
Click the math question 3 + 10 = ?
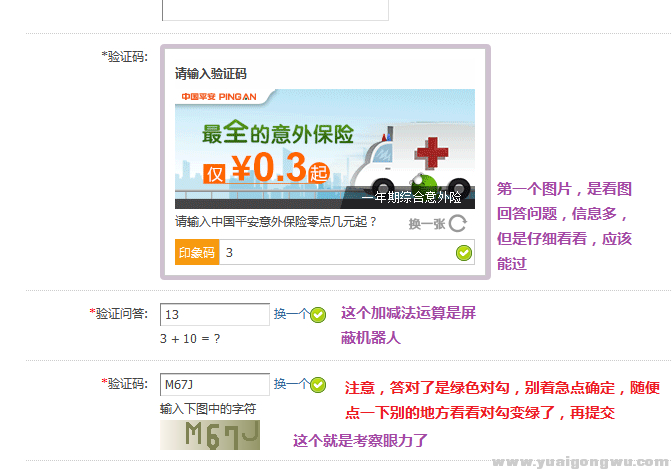click(190, 339)
